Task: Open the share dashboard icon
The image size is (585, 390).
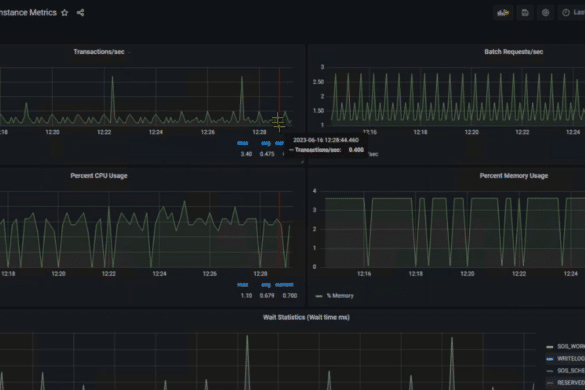Action: tap(80, 13)
